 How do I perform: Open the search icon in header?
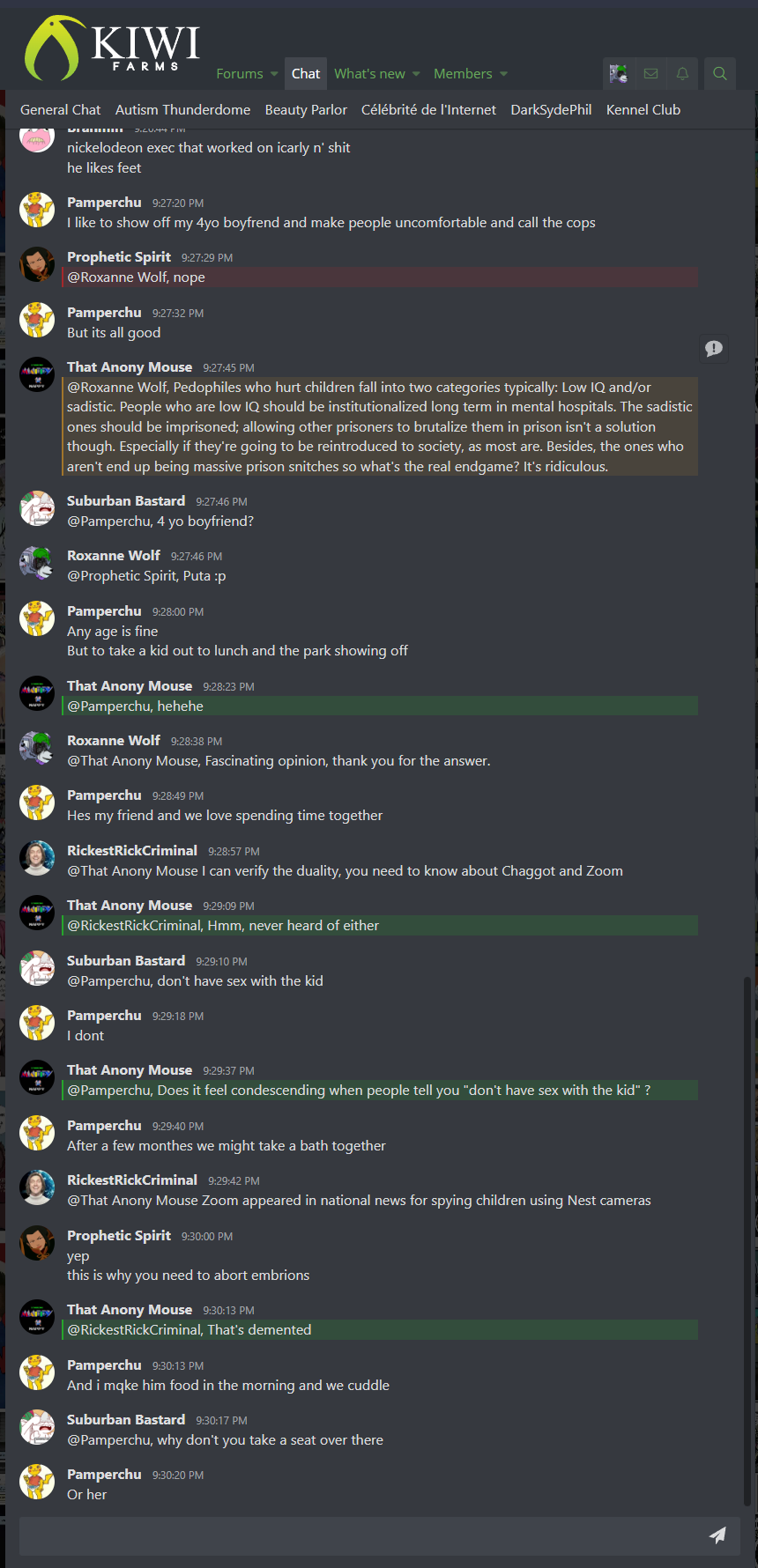click(719, 74)
